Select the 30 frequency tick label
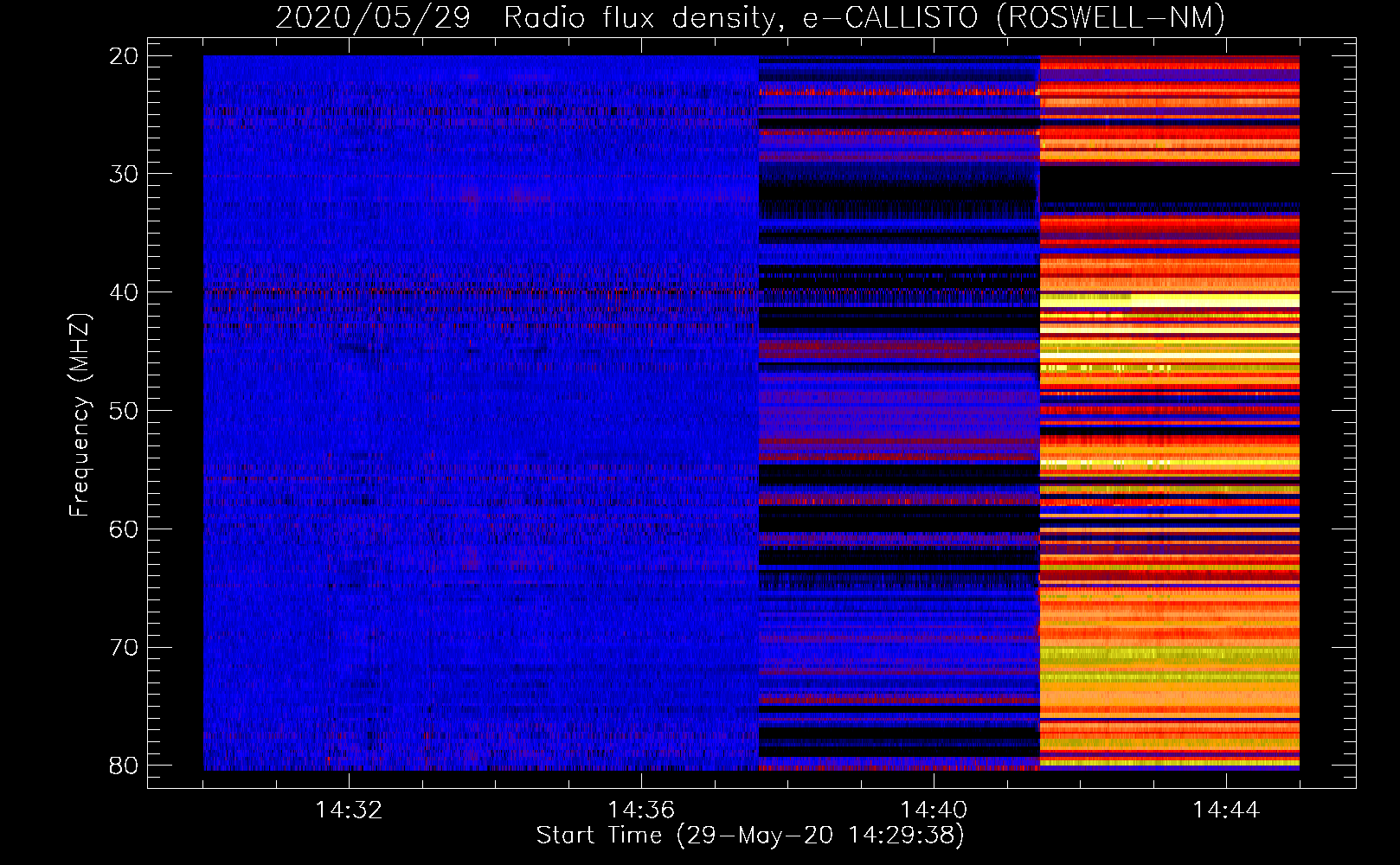Screen dimensions: 1400x865 (124, 174)
